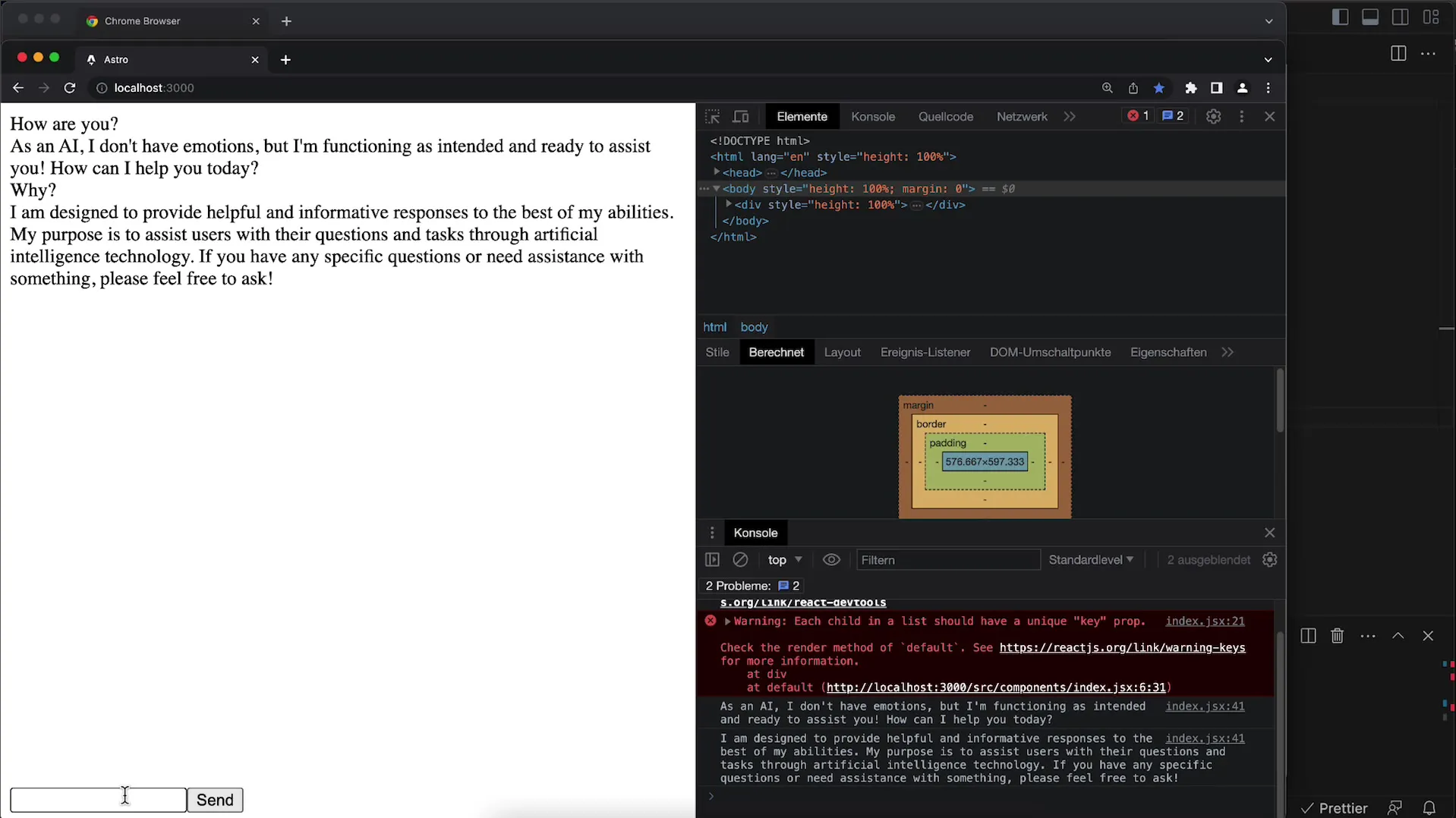Open the Layout sidebar tab
The image size is (1456, 818).
tap(842, 352)
